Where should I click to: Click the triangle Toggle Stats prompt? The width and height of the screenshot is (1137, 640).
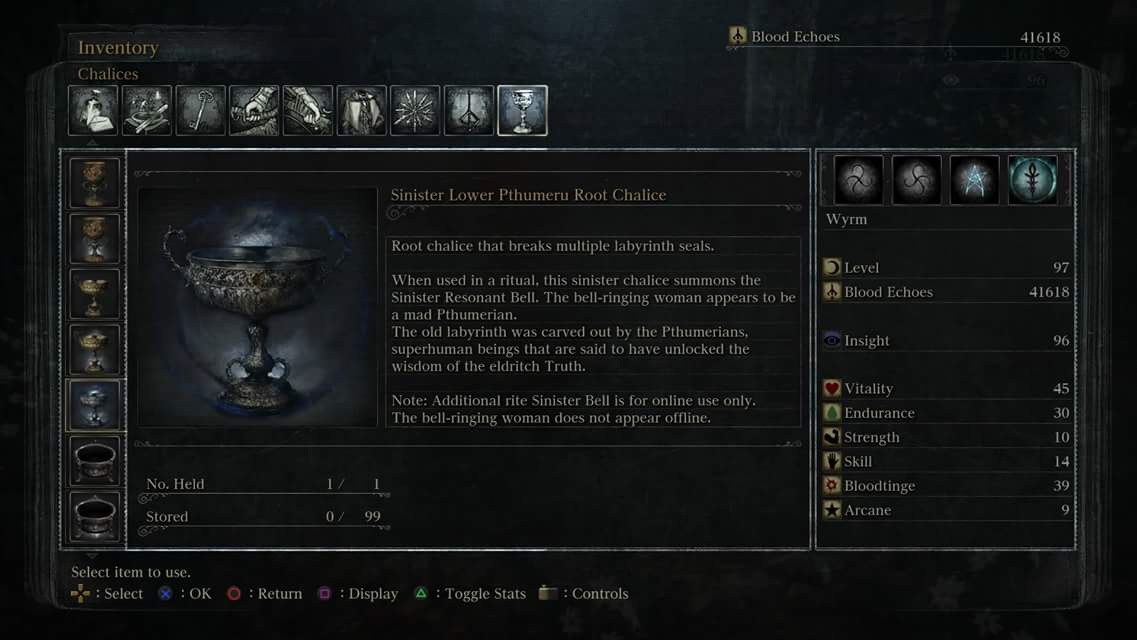[470, 593]
